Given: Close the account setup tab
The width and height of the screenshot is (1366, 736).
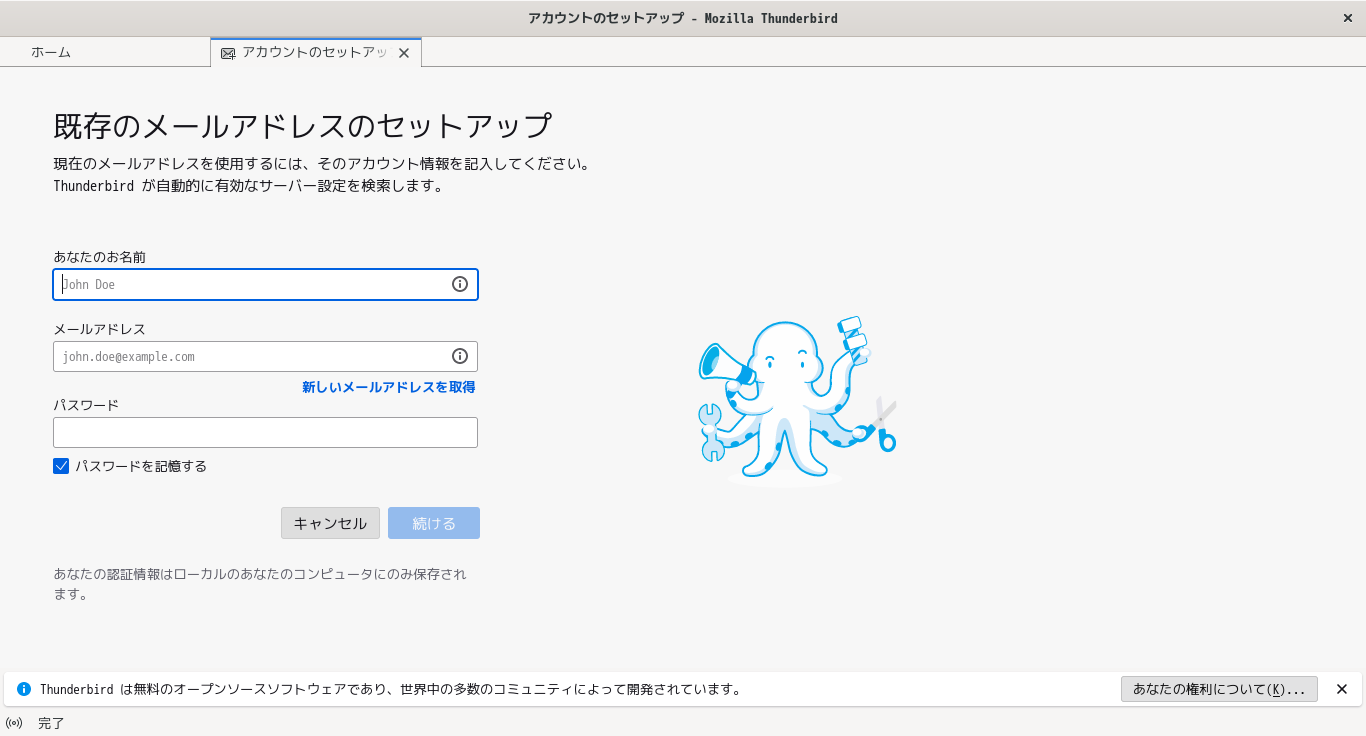Looking at the screenshot, I should coord(404,53).
